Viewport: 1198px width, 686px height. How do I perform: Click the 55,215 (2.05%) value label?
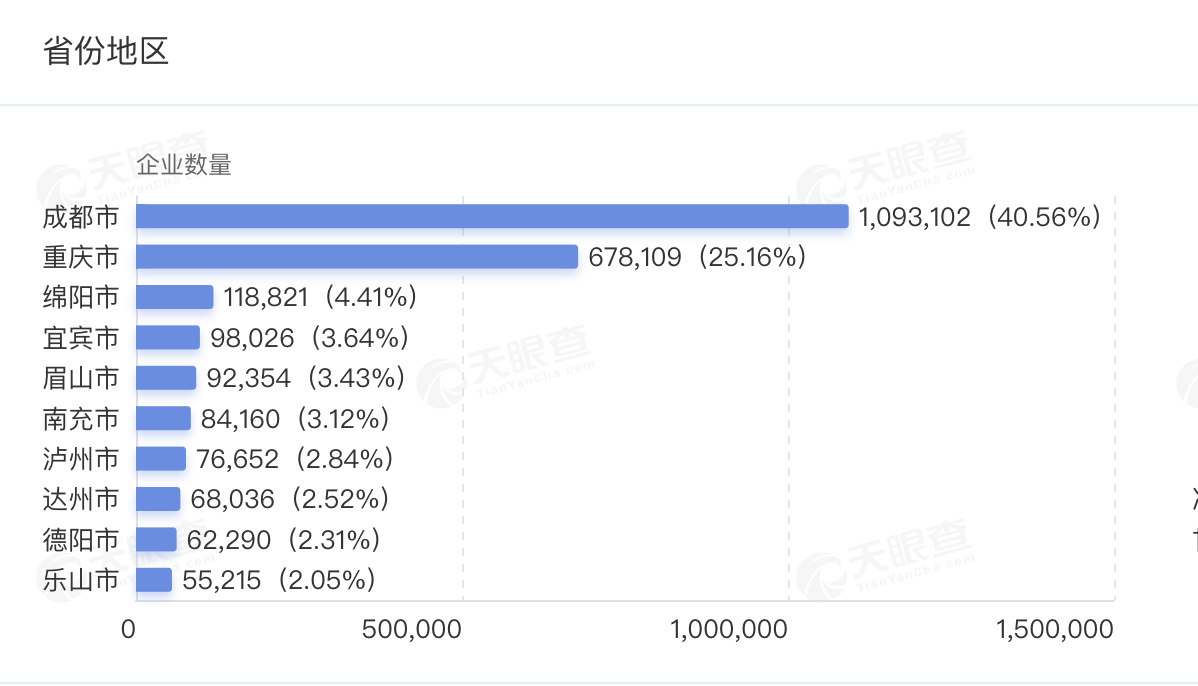pos(279,580)
